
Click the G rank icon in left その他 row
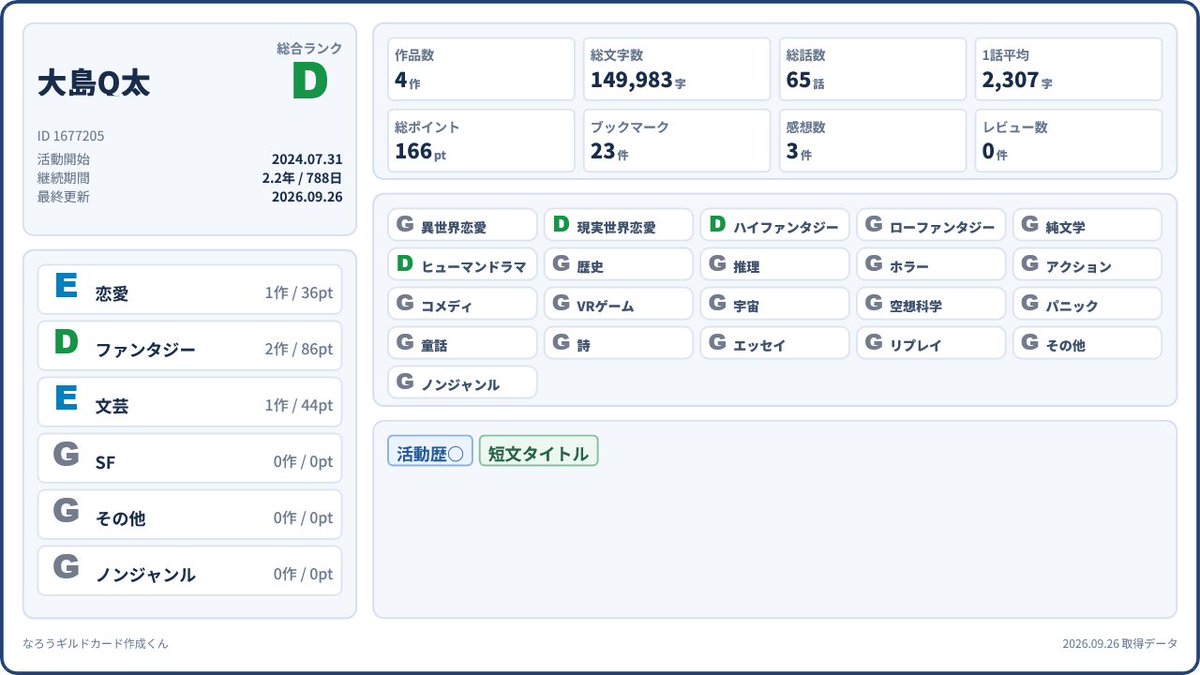pyautogui.click(x=66, y=510)
